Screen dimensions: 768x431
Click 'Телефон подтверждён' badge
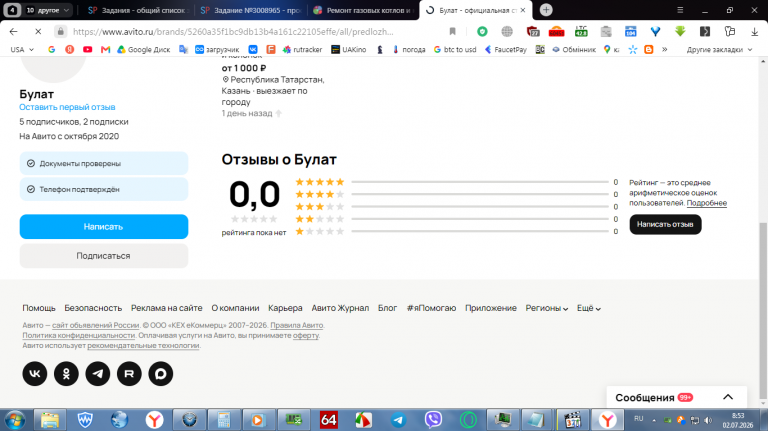point(104,189)
